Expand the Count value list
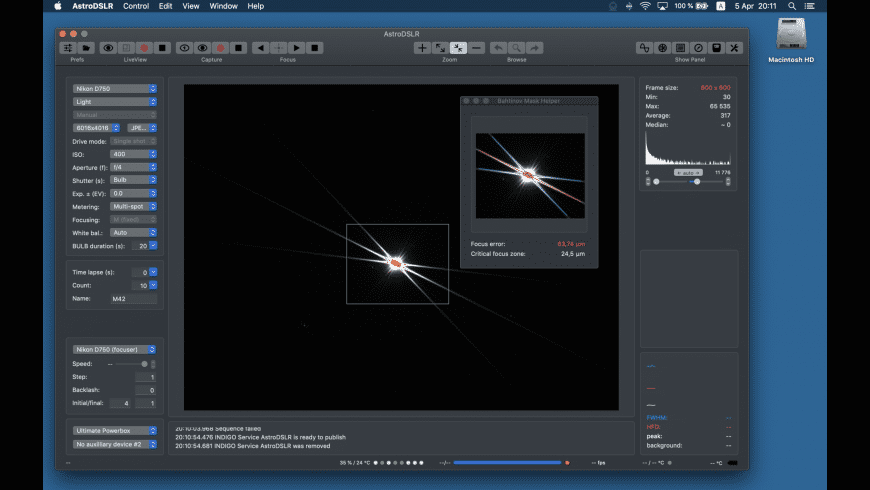 coord(153,285)
